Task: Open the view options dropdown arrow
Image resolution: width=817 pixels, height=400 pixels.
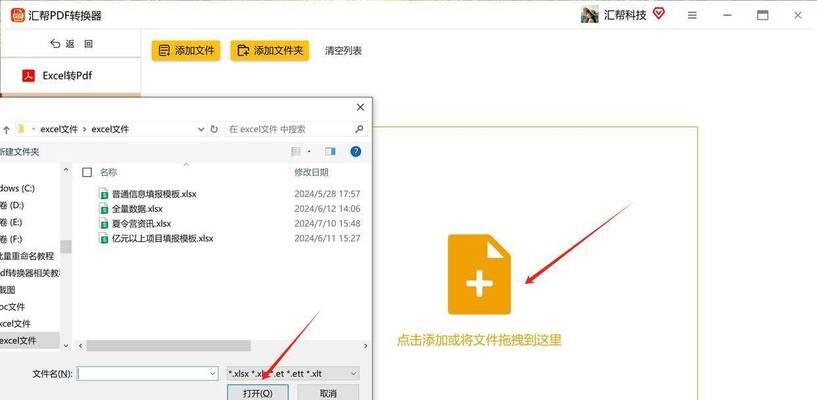Action: click(x=309, y=152)
